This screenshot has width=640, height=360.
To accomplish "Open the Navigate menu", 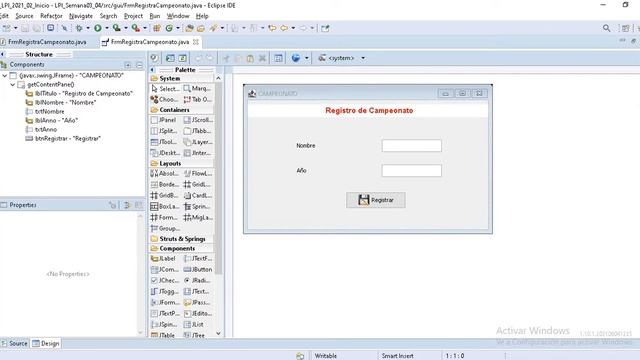I will (81, 16).
